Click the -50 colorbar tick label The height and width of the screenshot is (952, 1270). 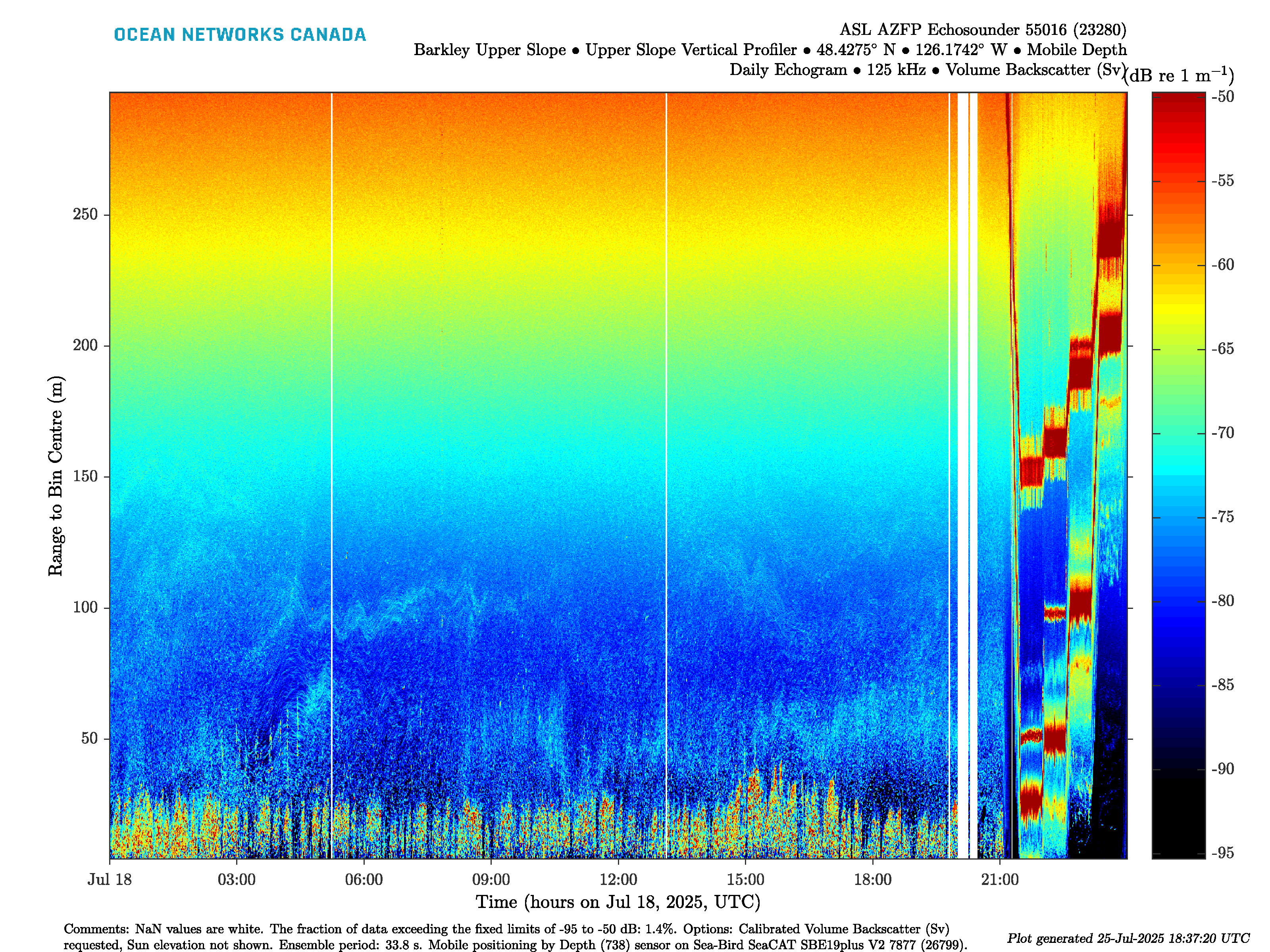pos(1223,96)
